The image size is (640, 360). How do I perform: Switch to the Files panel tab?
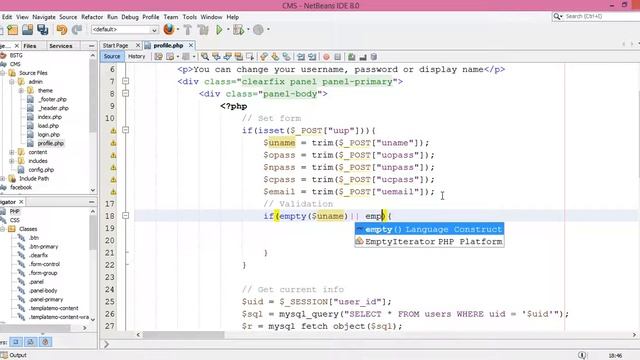30,46
